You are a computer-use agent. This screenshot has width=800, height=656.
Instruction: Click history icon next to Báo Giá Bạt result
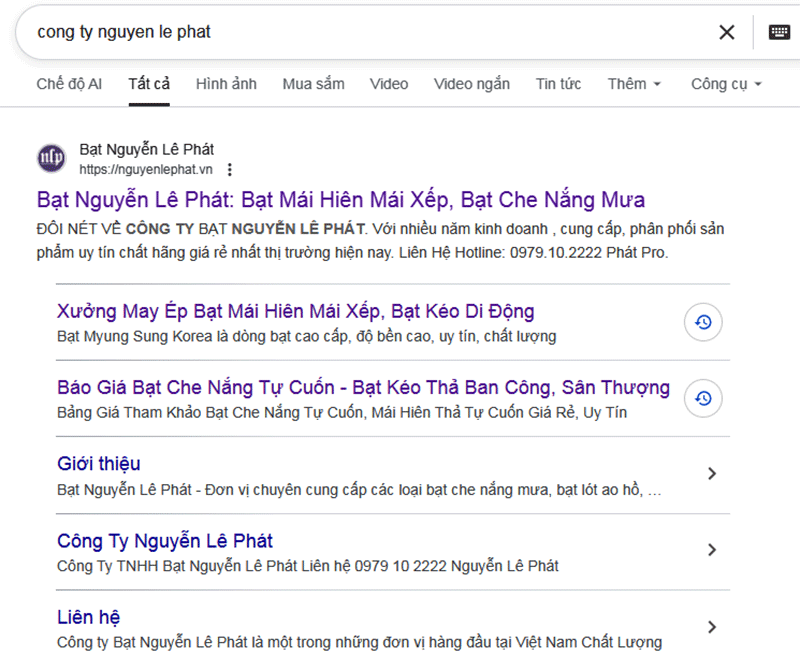703,398
